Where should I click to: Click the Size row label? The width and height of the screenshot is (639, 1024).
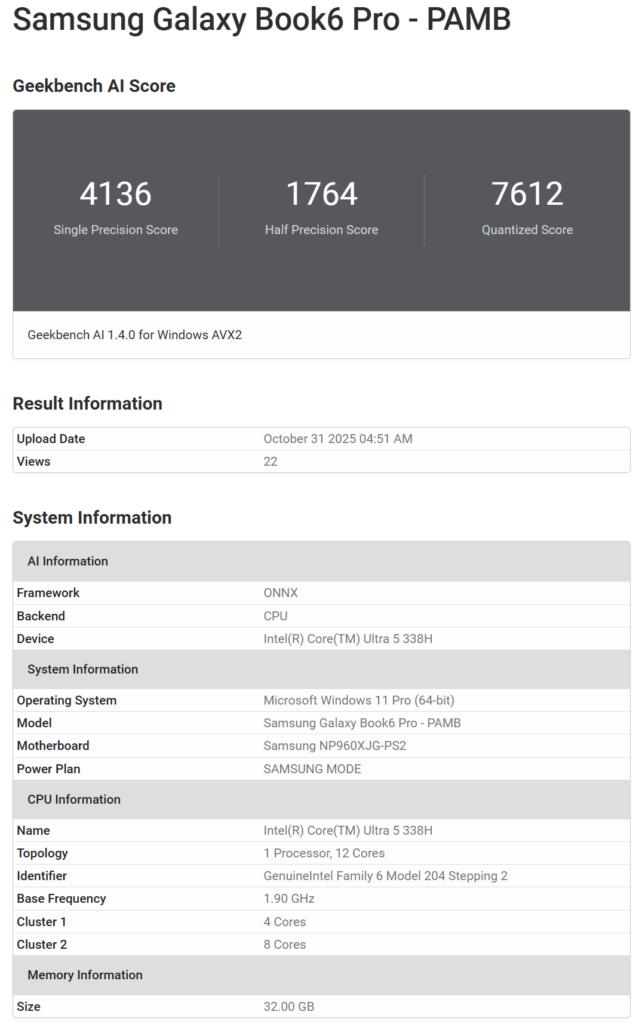click(x=29, y=1007)
